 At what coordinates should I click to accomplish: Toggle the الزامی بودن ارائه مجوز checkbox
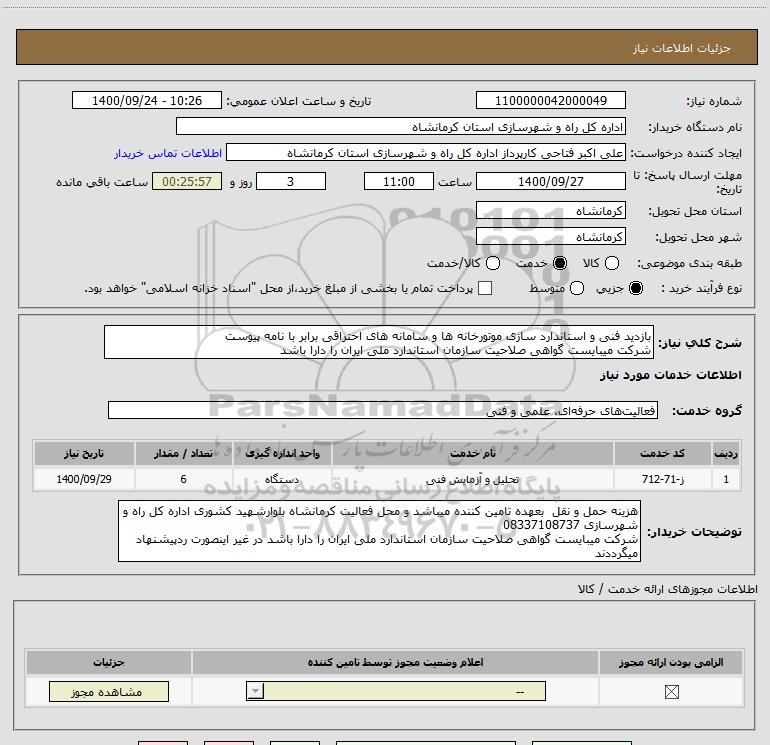coord(671,692)
